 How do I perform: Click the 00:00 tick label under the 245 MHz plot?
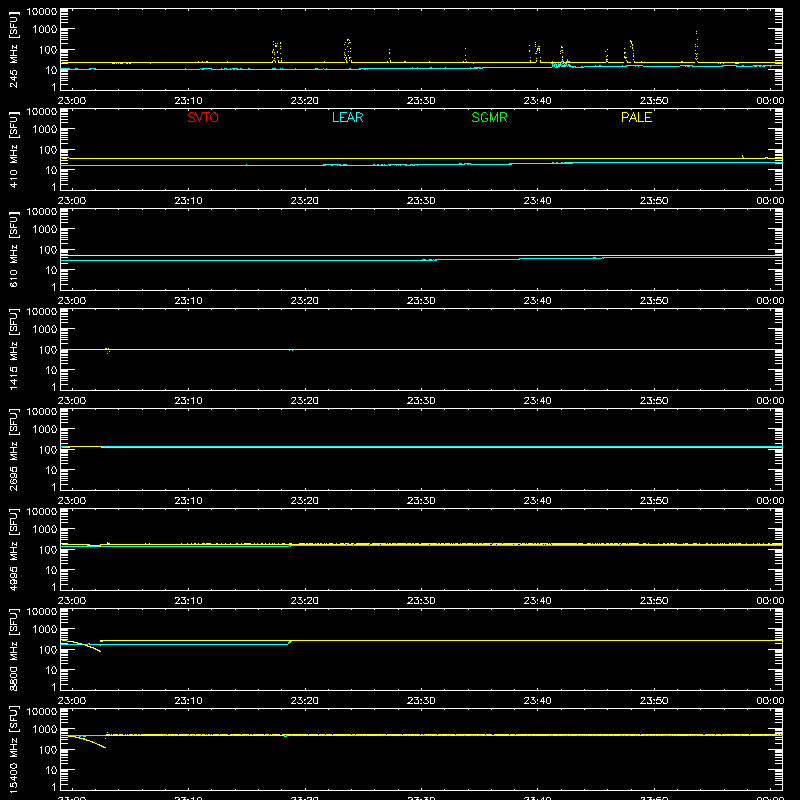pos(770,101)
